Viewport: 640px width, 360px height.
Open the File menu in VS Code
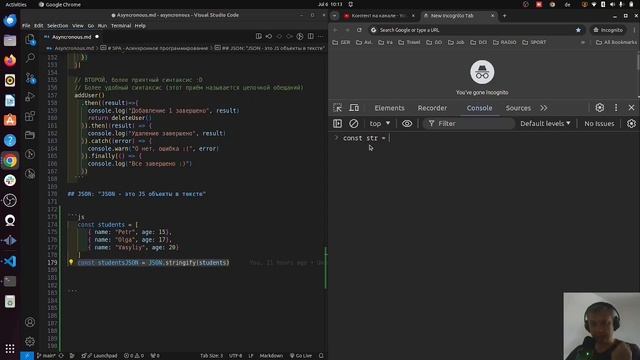tap(26, 25)
